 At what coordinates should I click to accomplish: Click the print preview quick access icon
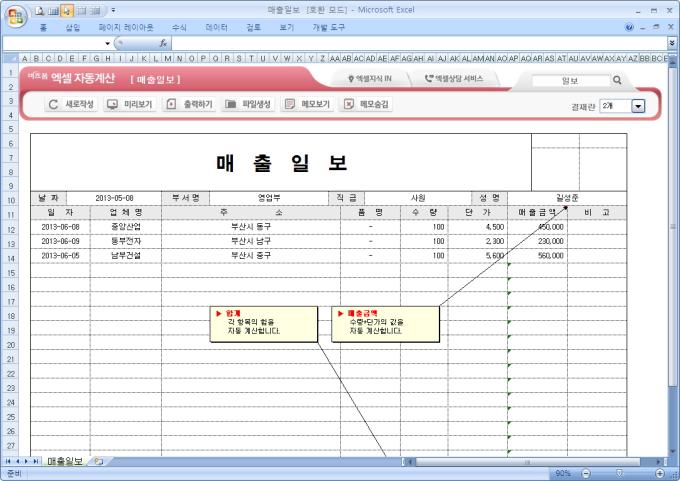(40, 11)
